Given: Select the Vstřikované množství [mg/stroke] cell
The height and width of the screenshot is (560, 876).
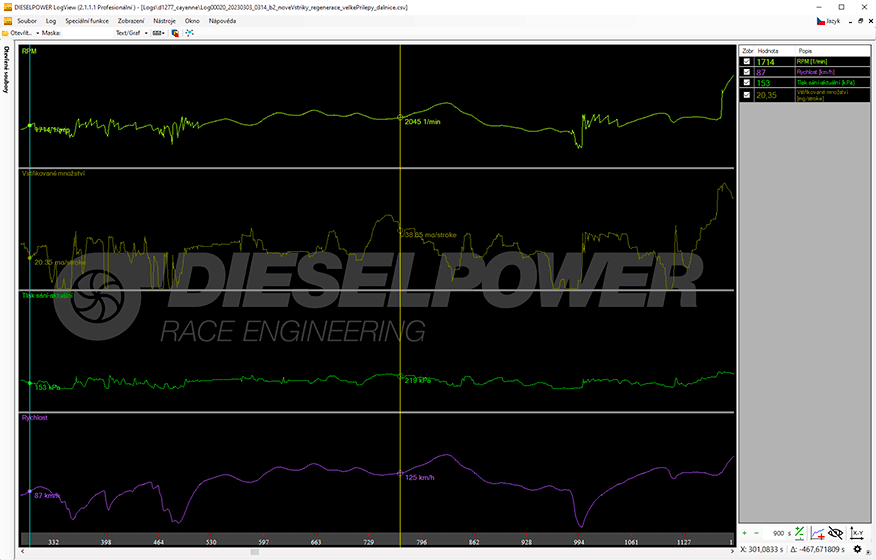Looking at the screenshot, I should (x=832, y=95).
